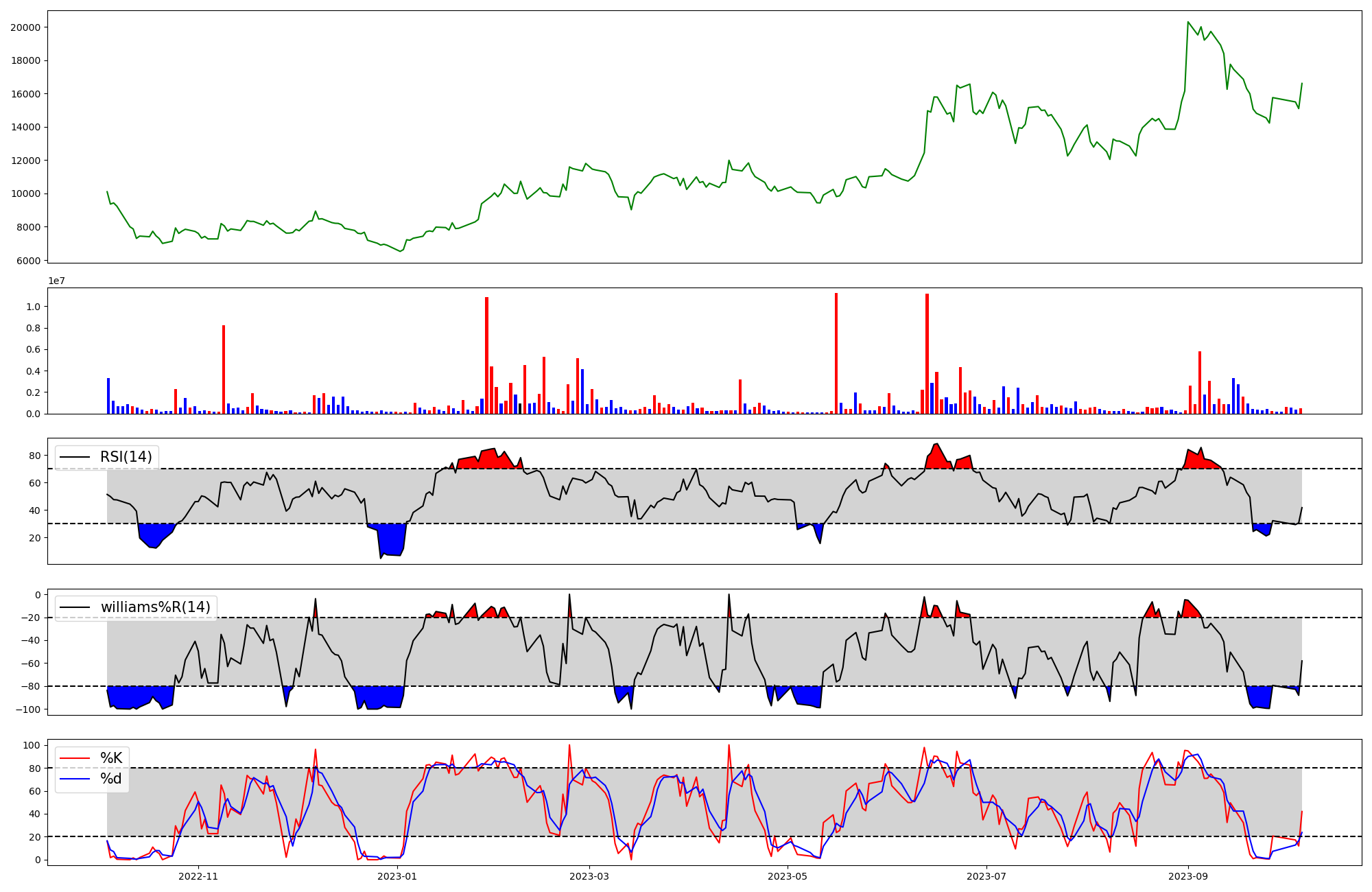The width and height of the screenshot is (1372, 892).
Task: Select the %K legend entry text
Action: click(x=111, y=758)
